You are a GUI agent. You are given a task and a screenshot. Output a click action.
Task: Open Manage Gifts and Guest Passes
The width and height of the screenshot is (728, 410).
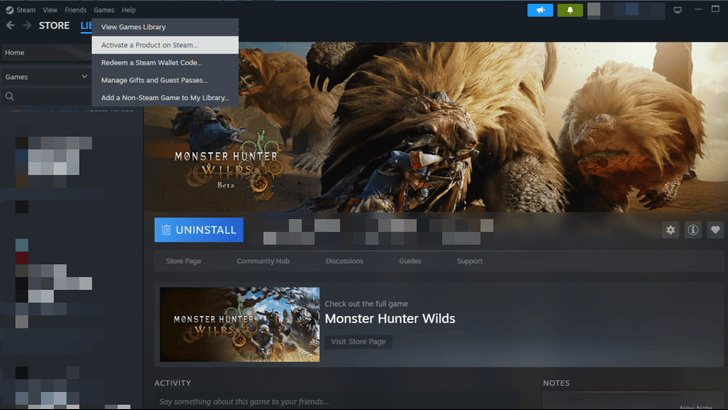click(x=165, y=80)
